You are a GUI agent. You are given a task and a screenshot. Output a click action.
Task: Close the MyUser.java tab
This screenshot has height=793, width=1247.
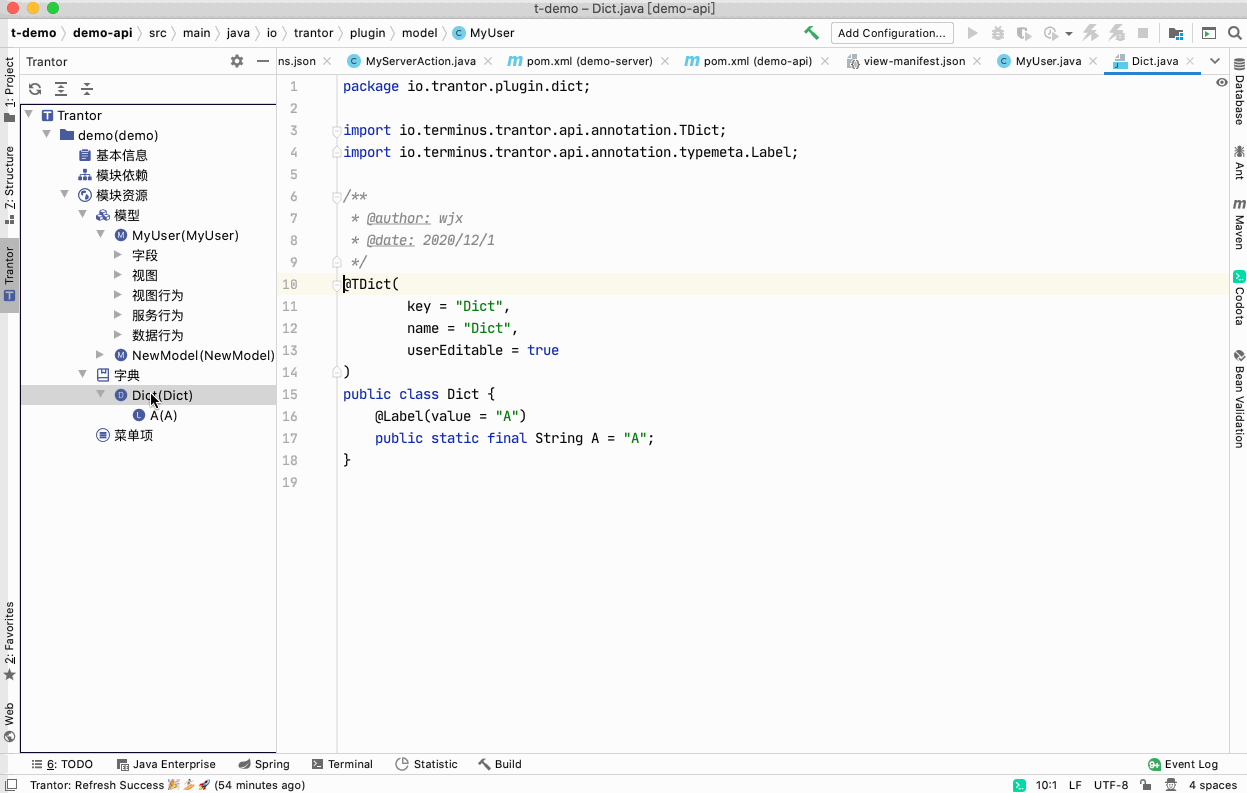pyautogui.click(x=1093, y=61)
